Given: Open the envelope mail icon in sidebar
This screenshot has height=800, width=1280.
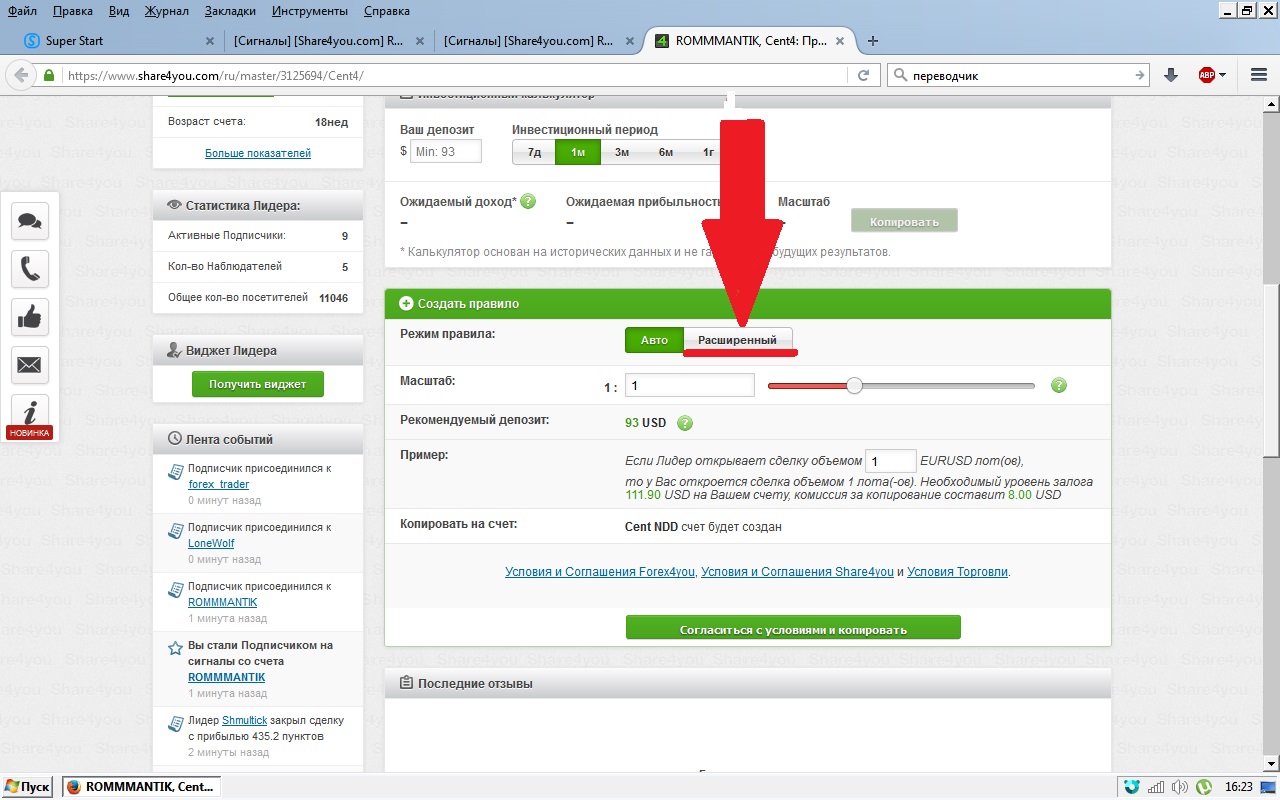Looking at the screenshot, I should [30, 365].
